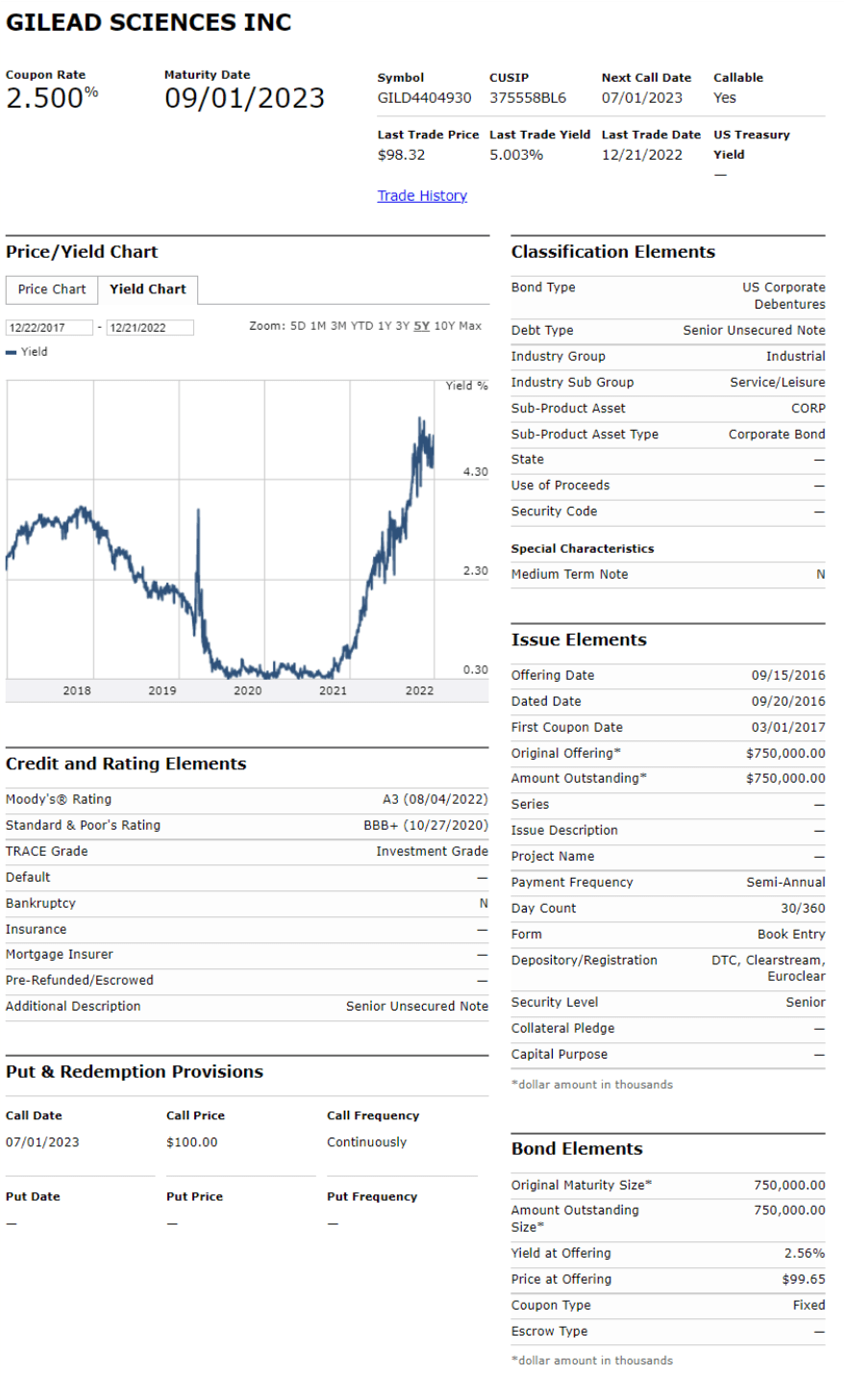845x1400 pixels.
Task: Click the coupon rate 2.500%
Action: (x=52, y=97)
